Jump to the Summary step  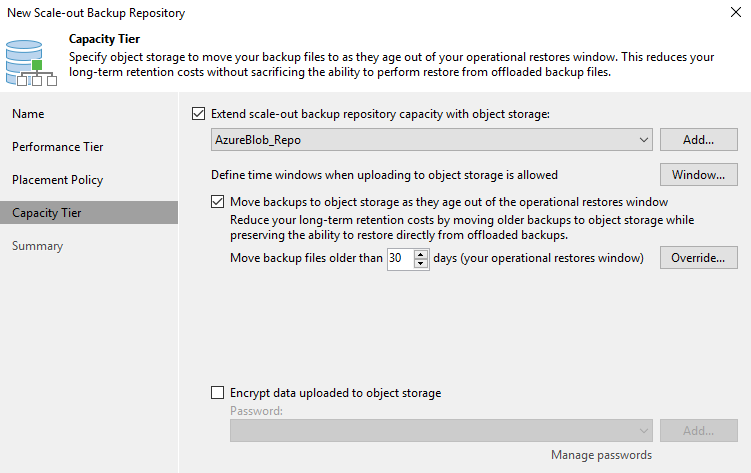37,246
